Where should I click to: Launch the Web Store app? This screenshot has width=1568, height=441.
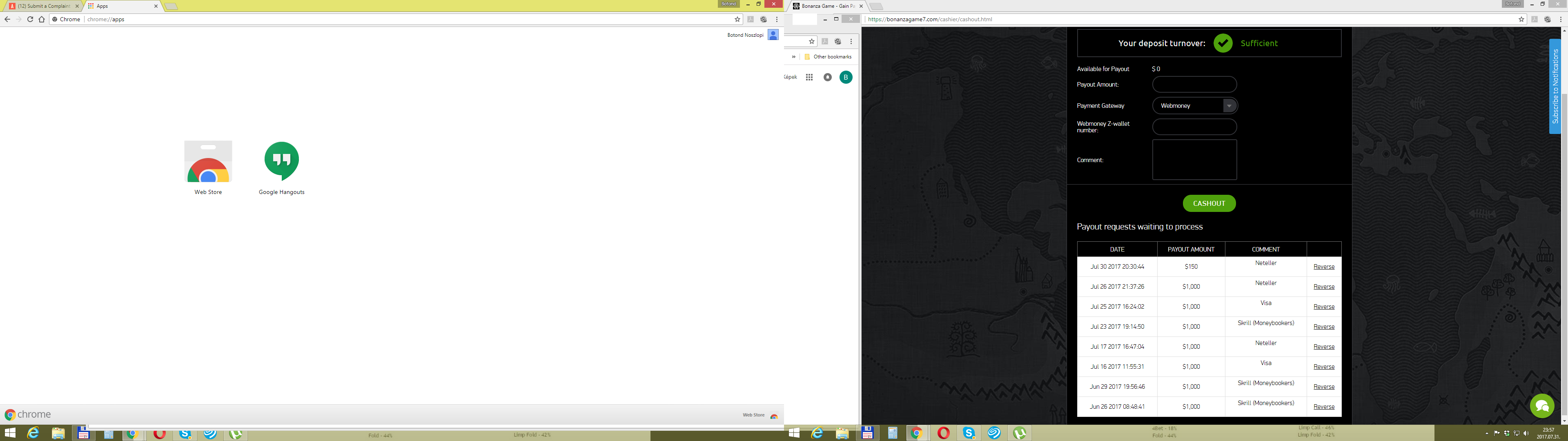point(208,167)
